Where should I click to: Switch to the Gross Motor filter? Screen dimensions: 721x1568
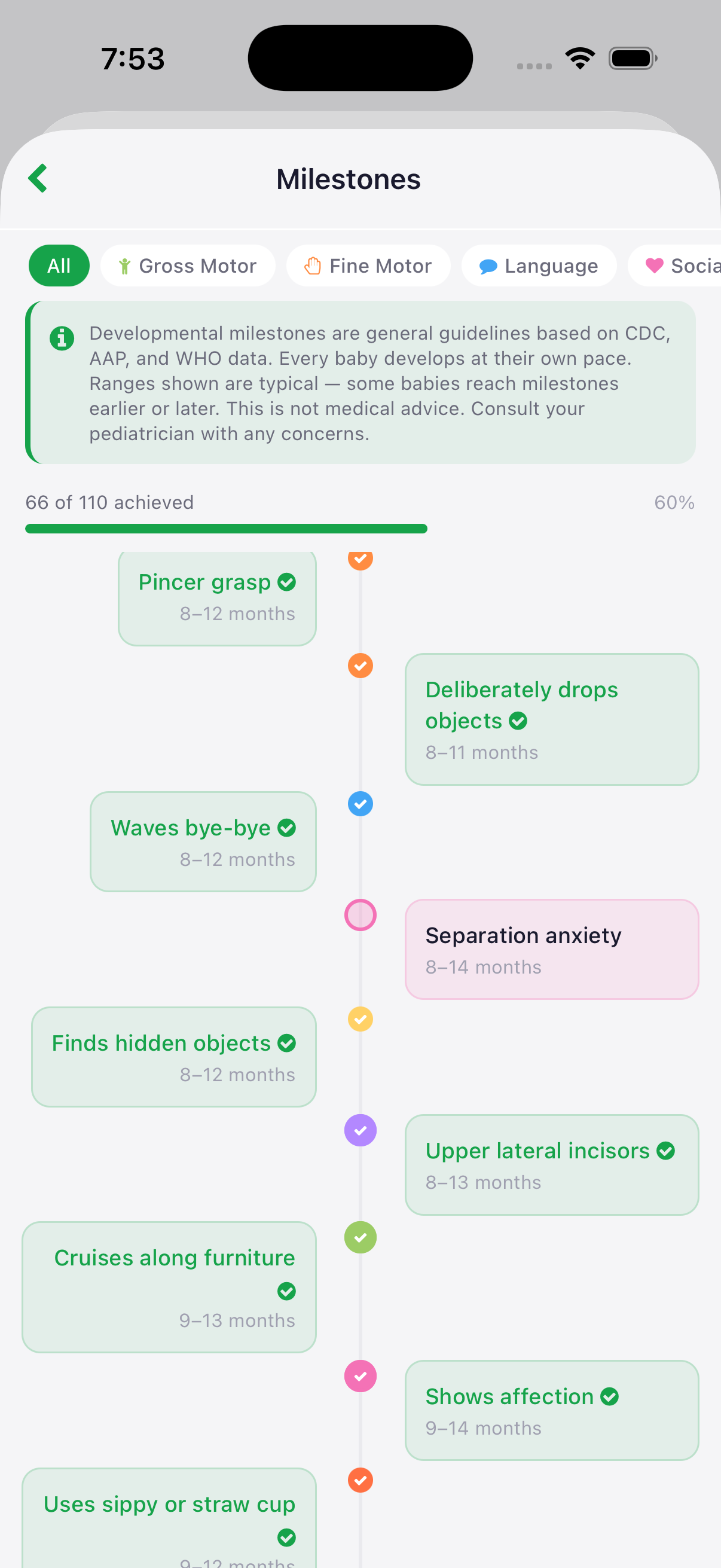[x=188, y=266]
